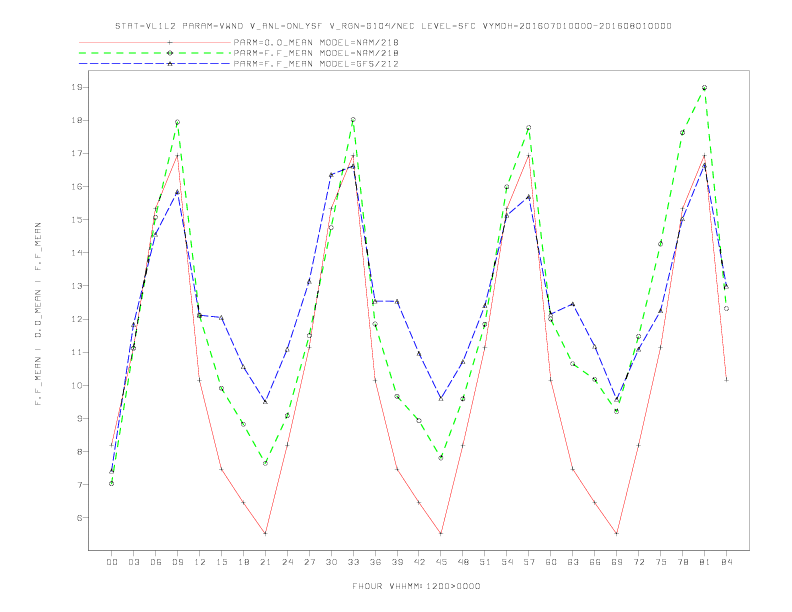
Task: Click y-axis tick label 19
Action: point(76,87)
